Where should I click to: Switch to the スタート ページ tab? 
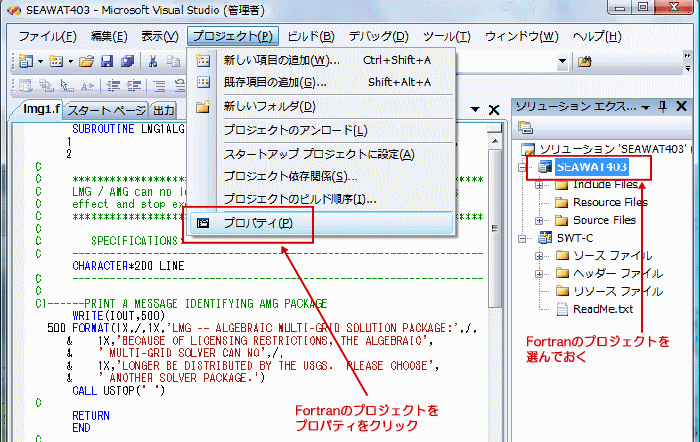coord(106,110)
